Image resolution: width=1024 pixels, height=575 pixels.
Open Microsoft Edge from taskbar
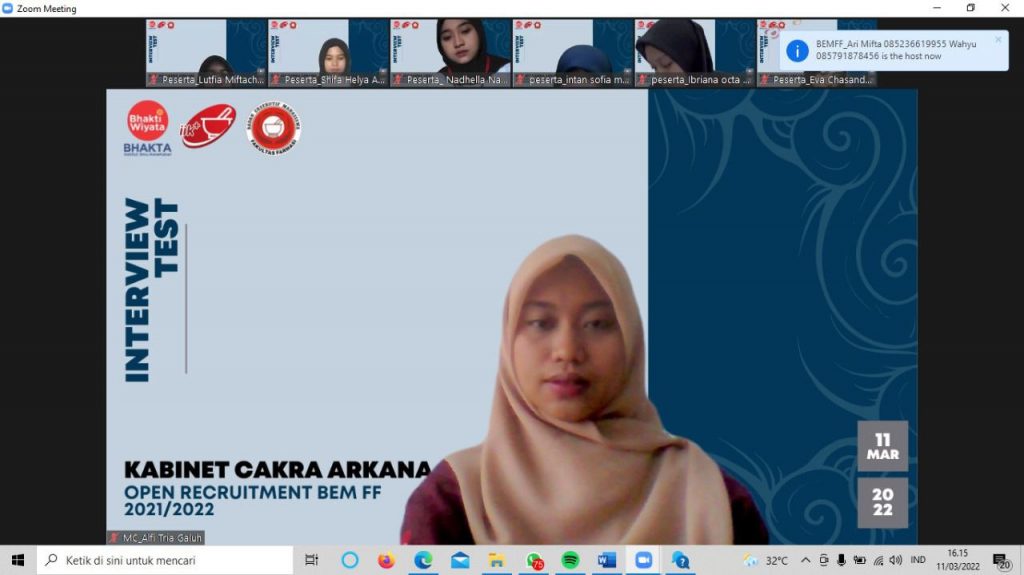coord(423,560)
